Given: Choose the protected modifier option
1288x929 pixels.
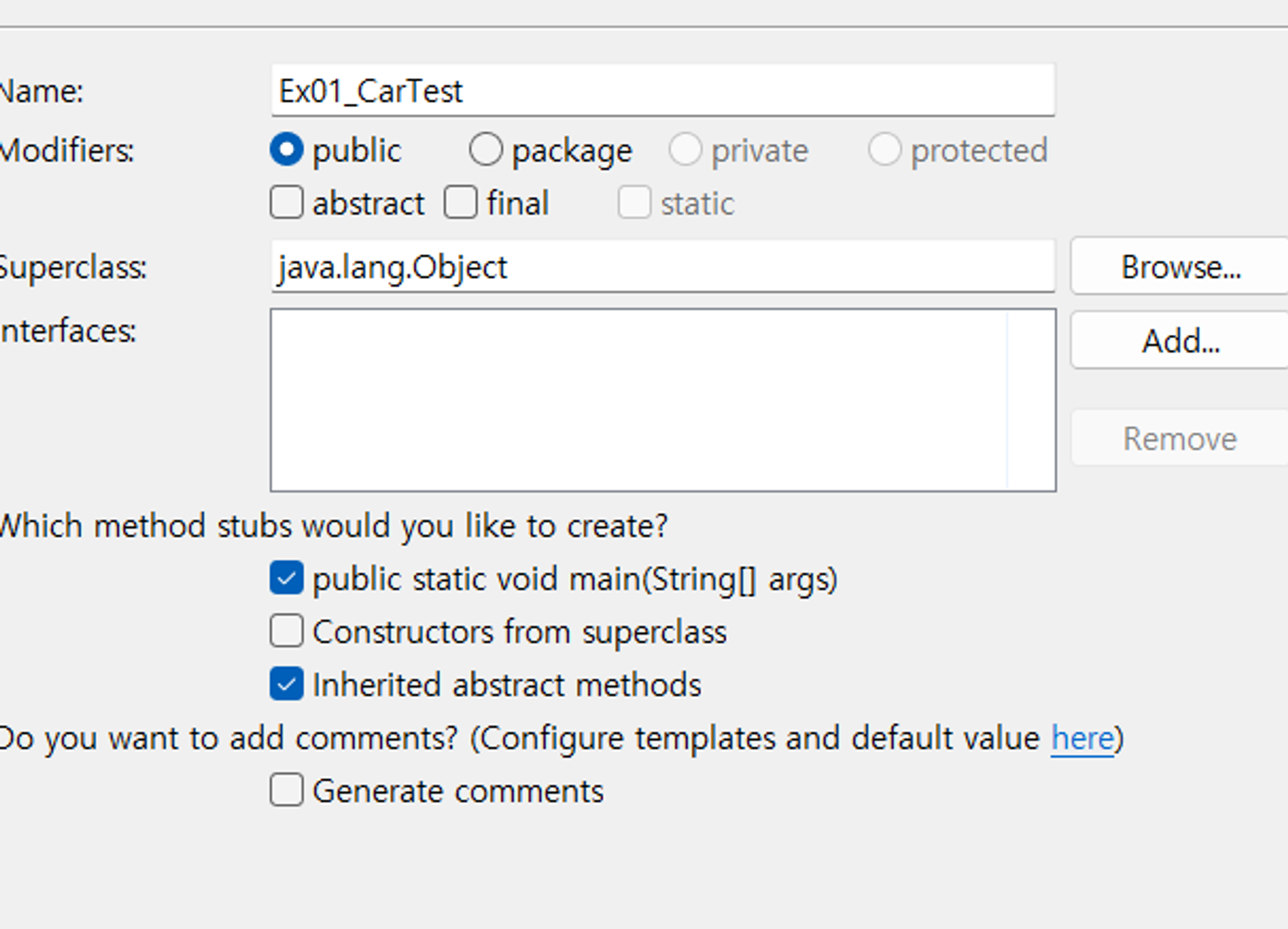Looking at the screenshot, I should (884, 149).
